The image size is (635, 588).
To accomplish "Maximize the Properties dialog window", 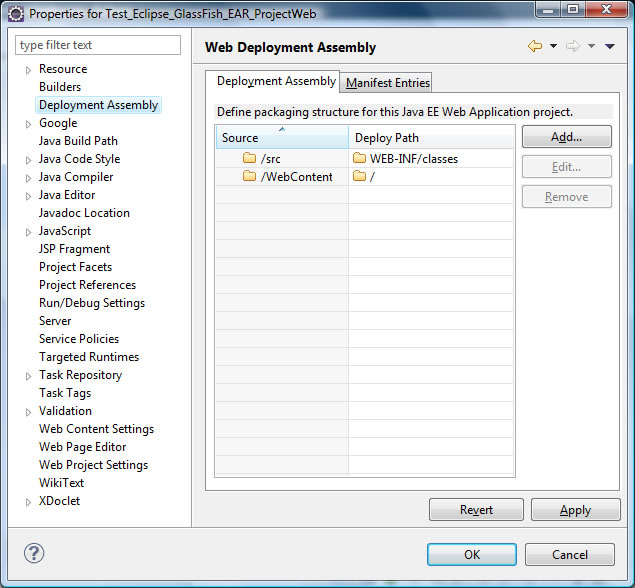I will point(573,9).
